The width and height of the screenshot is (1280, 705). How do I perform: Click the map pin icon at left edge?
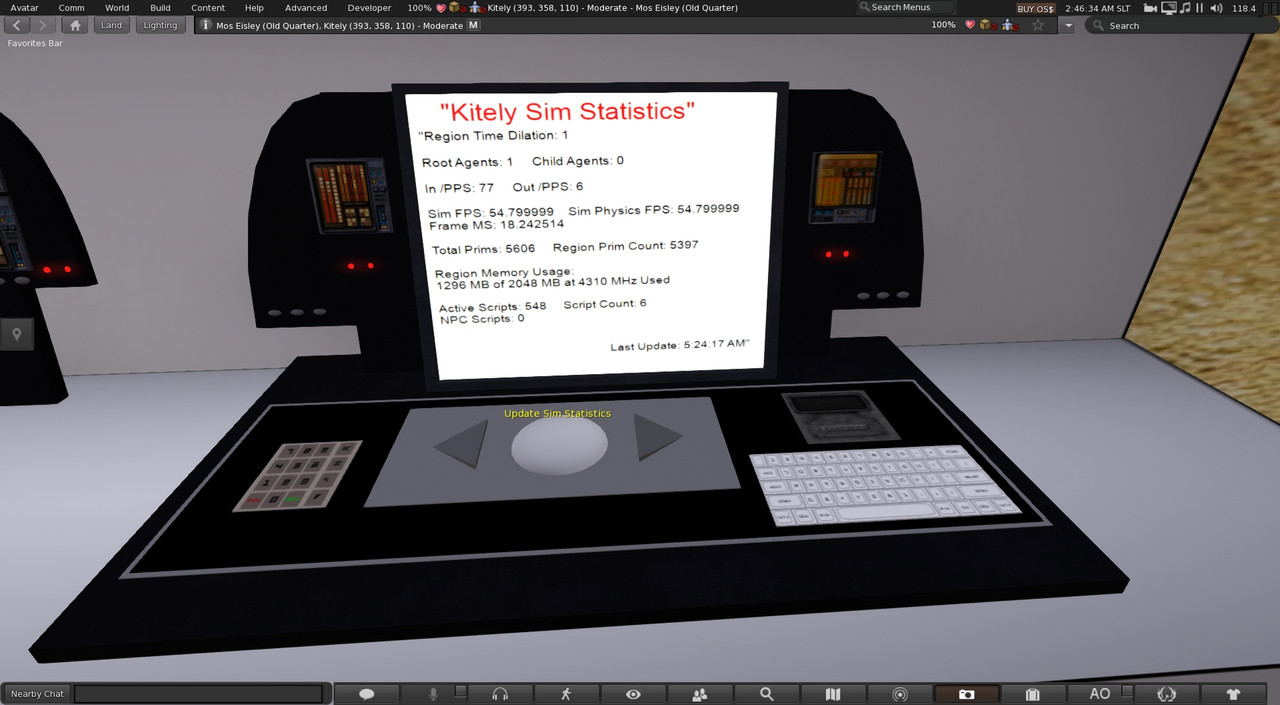16,335
